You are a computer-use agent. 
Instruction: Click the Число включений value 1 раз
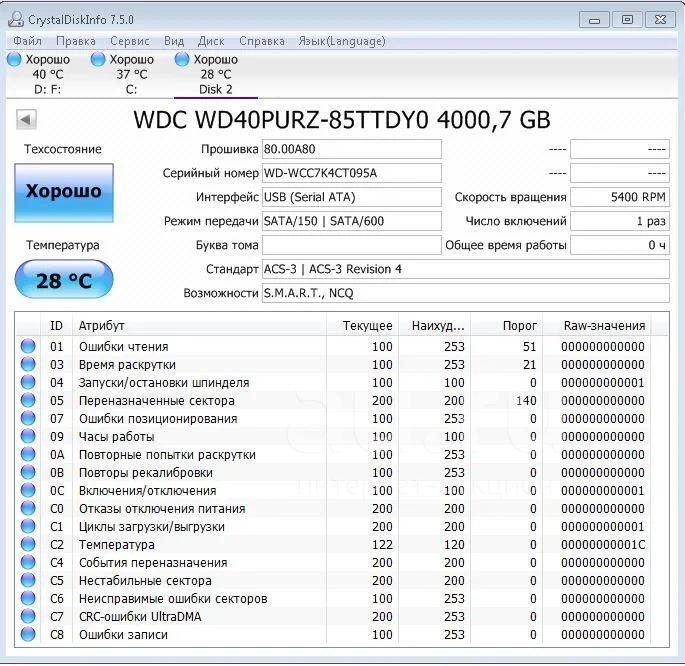pyautogui.click(x=620, y=221)
